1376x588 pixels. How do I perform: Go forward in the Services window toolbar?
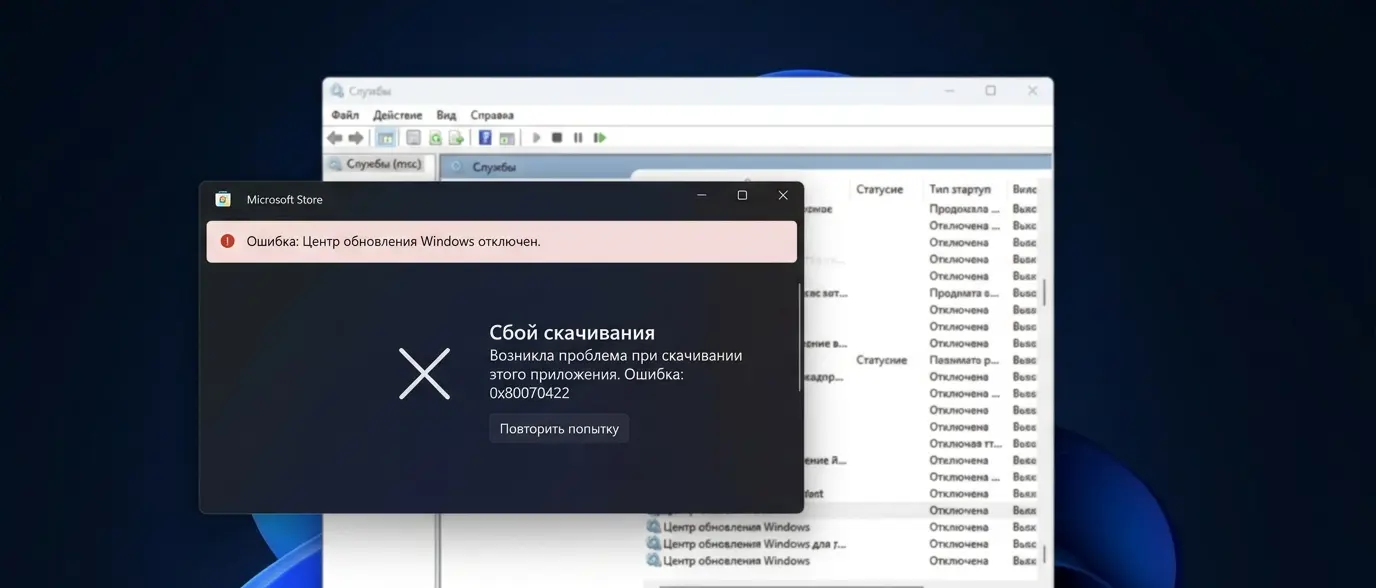[x=355, y=138]
